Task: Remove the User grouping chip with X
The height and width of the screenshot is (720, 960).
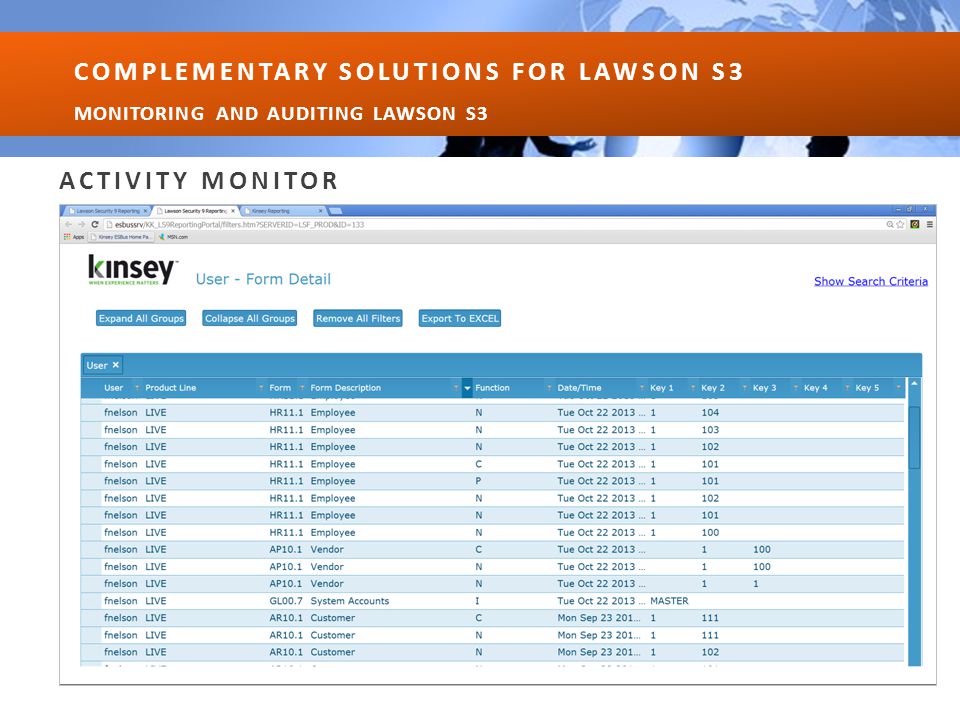Action: pos(115,365)
